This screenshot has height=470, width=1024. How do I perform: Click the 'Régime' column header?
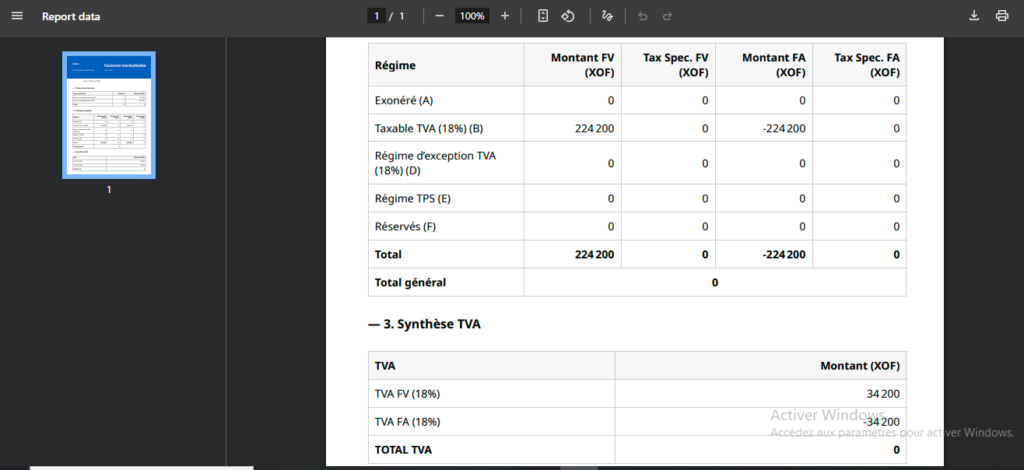coord(395,65)
